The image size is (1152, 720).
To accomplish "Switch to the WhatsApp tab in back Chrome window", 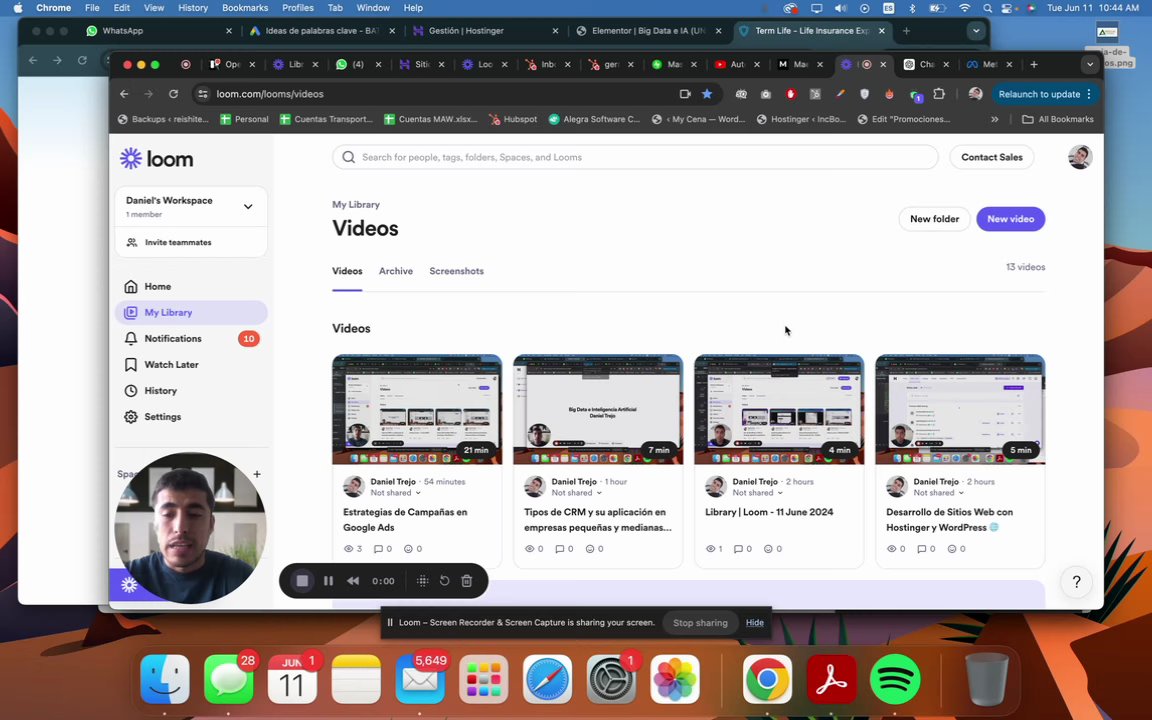I will click(159, 31).
